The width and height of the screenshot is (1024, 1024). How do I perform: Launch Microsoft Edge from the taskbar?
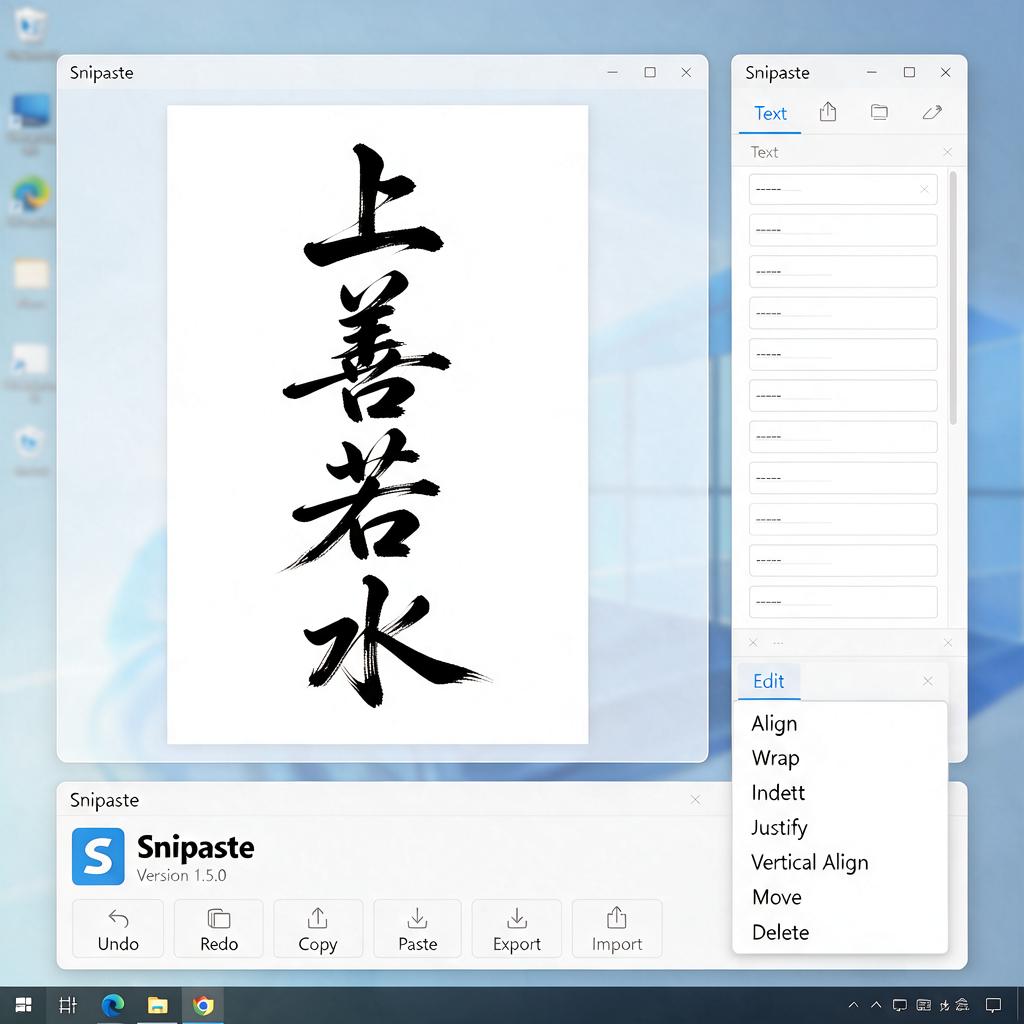point(113,1005)
